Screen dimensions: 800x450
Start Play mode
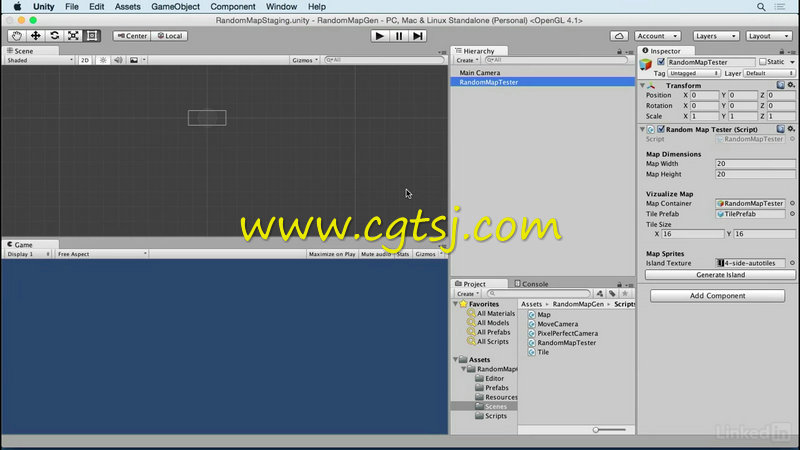pyautogui.click(x=379, y=36)
